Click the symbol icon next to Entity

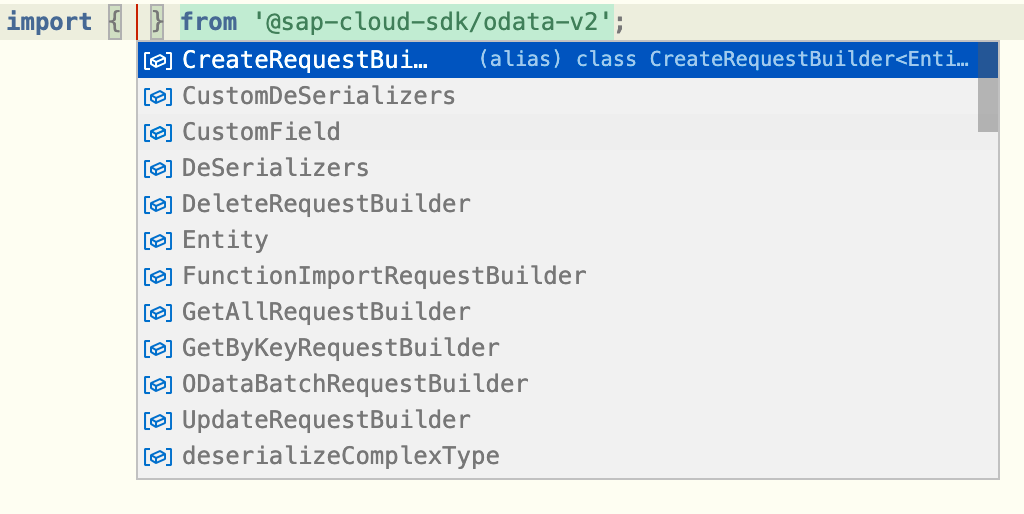[158, 240]
